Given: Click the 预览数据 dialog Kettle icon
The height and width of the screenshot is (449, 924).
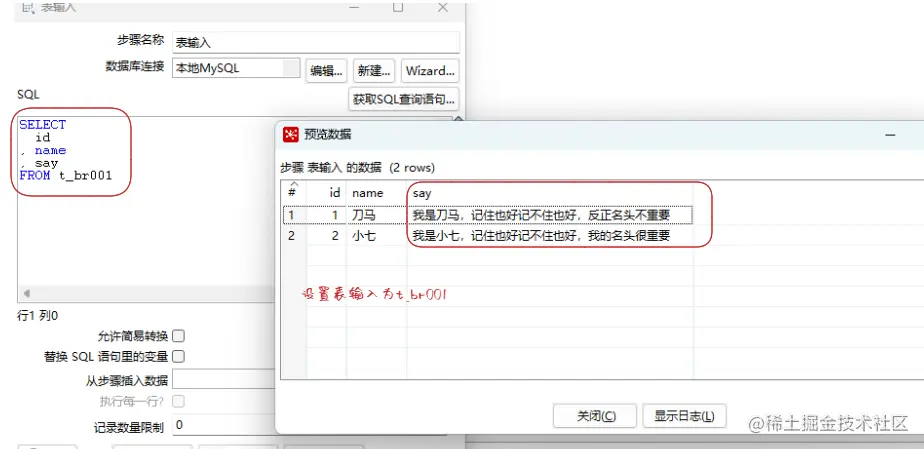Looking at the screenshot, I should tap(291, 134).
